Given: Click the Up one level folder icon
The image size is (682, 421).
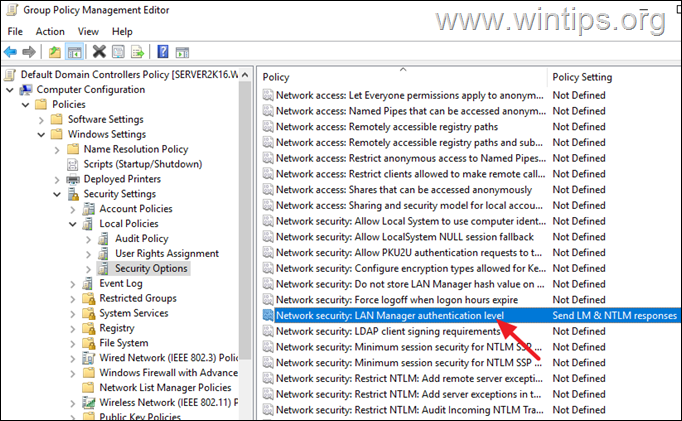Looking at the screenshot, I should [54, 52].
